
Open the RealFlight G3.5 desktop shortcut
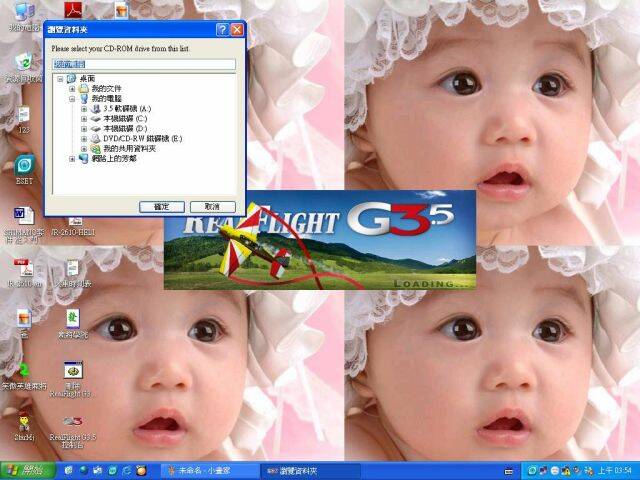pyautogui.click(x=72, y=423)
